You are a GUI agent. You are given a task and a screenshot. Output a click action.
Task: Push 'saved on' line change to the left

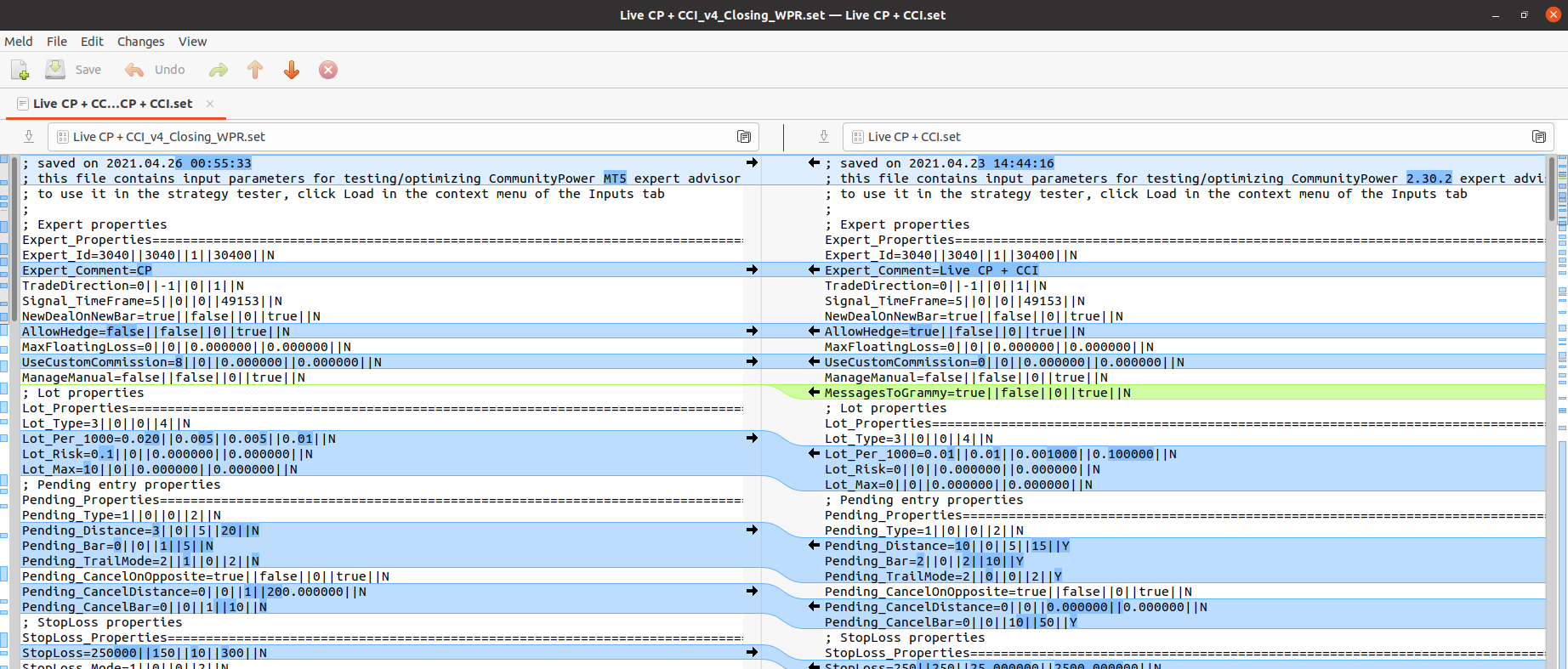coord(814,162)
